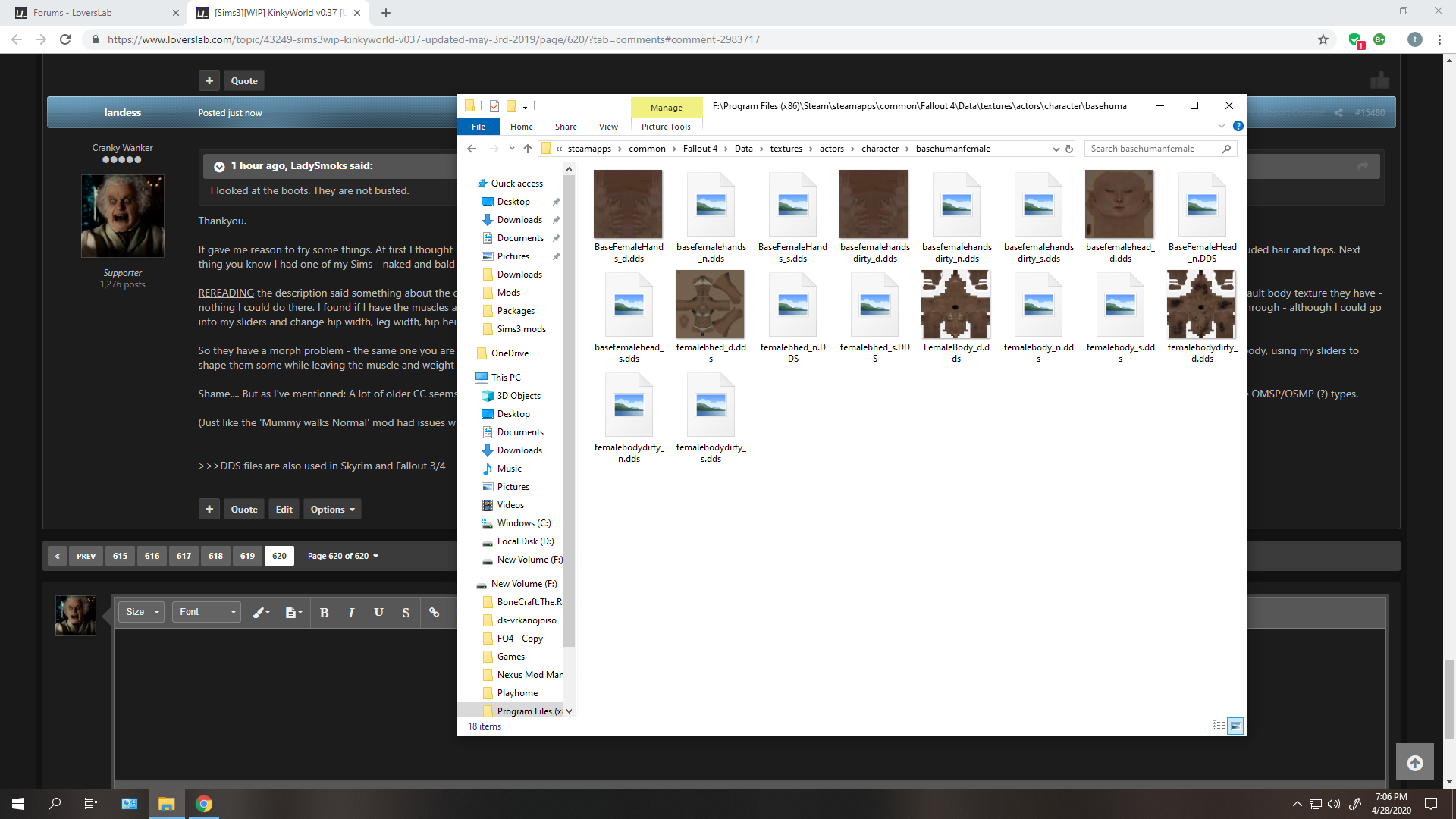Open File Explorer from the taskbar
The height and width of the screenshot is (819, 1456).
(166, 804)
